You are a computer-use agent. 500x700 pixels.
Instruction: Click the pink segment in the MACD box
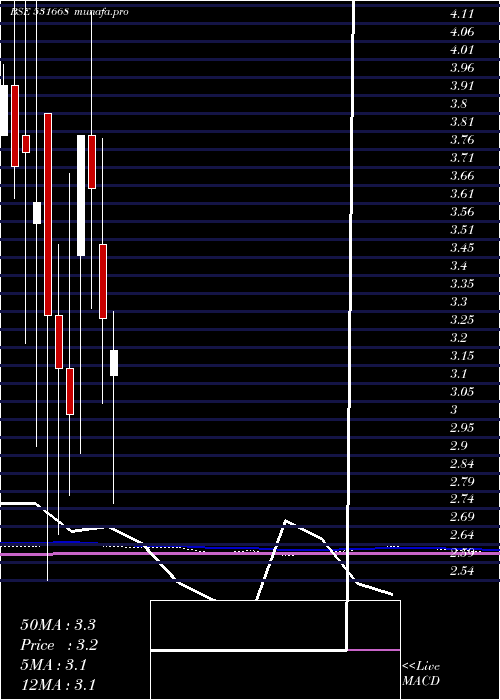[x=374, y=650]
